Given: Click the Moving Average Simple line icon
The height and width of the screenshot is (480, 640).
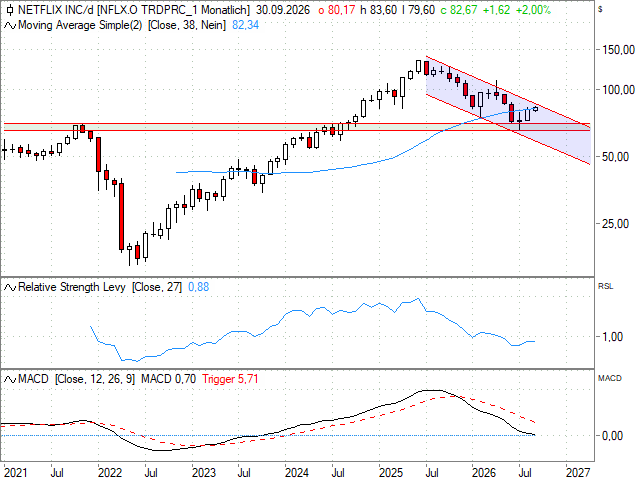Looking at the screenshot, I should (10, 25).
